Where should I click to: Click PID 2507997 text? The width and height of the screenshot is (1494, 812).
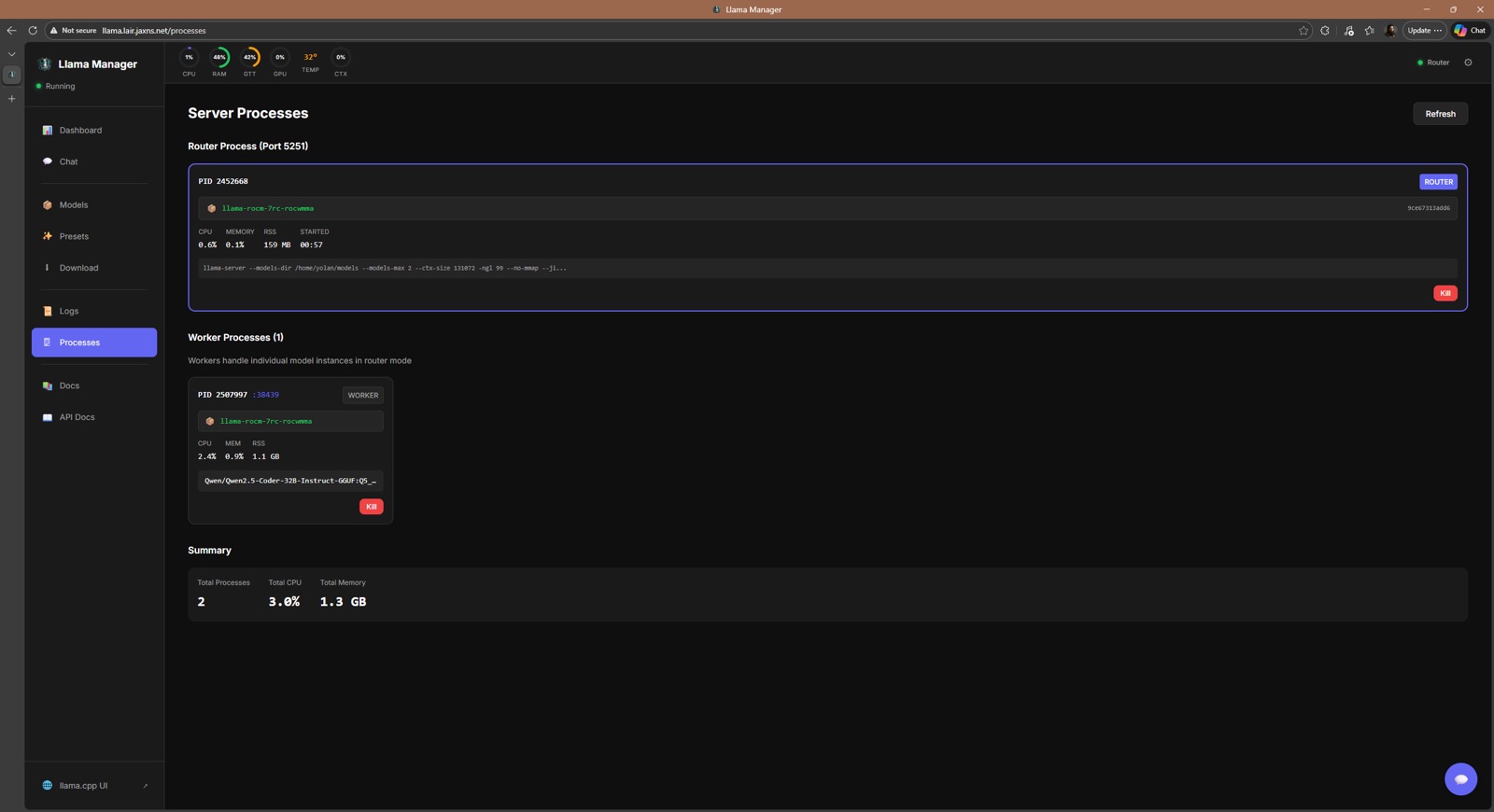222,395
